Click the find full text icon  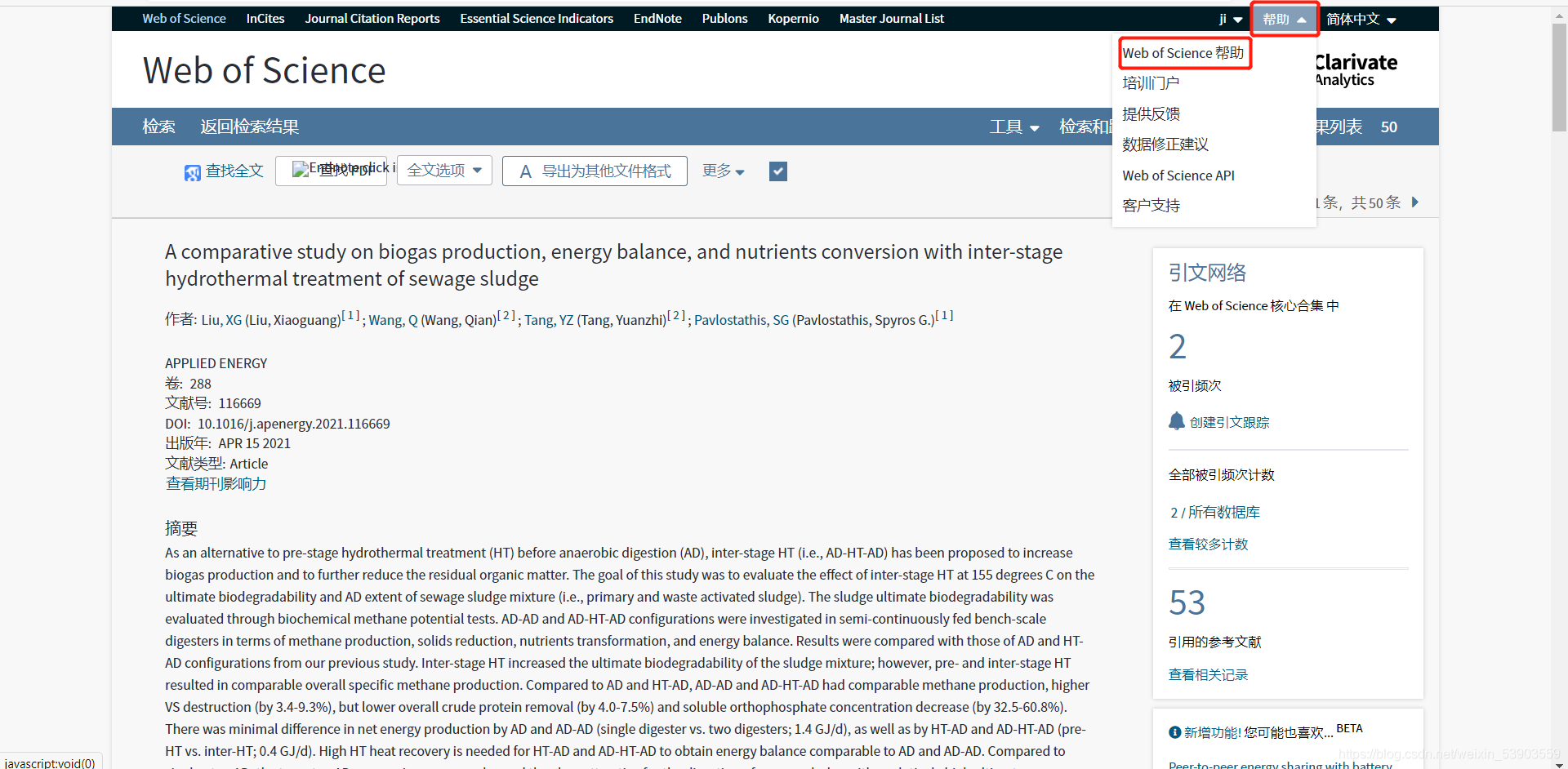click(x=192, y=172)
